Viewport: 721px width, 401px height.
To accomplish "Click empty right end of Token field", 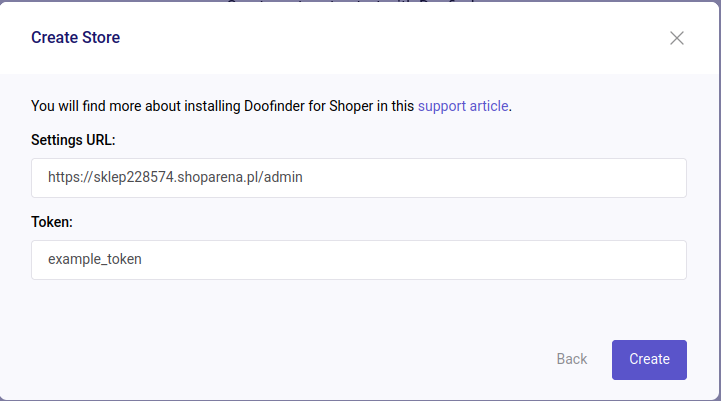I will coord(600,260).
